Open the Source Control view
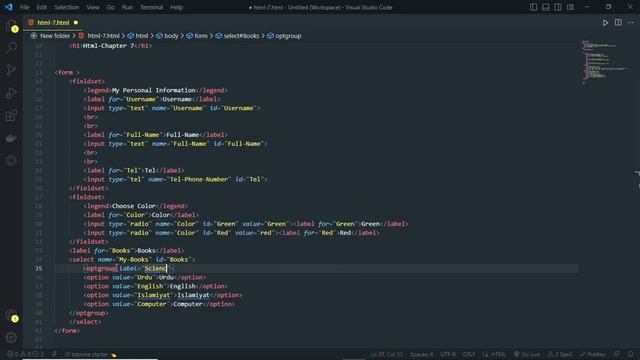The width and height of the screenshot is (640, 360). pyautogui.click(x=11, y=70)
